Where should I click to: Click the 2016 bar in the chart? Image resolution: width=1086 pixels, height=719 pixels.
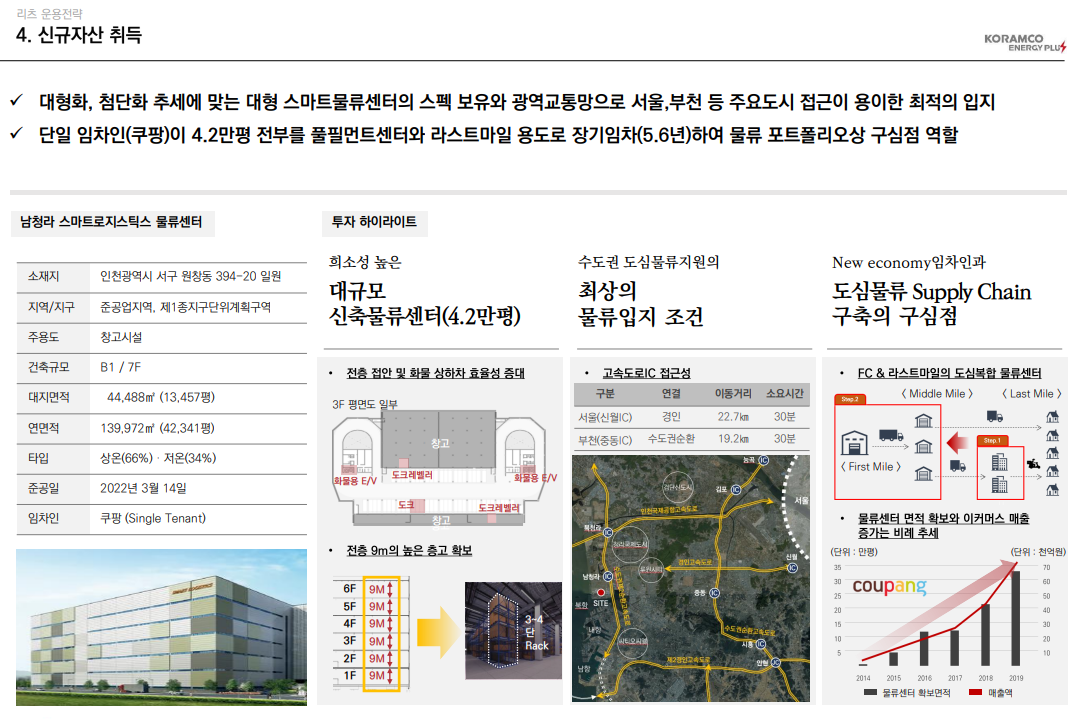point(924,648)
